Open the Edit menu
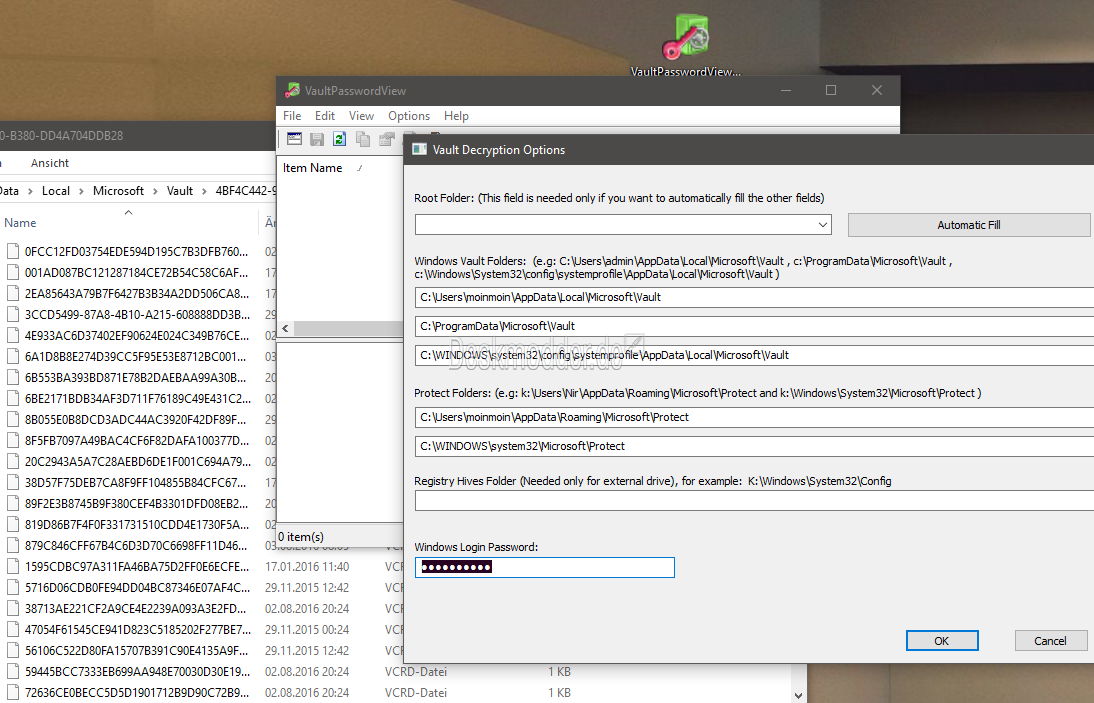Viewport: 1094px width, 703px height. click(x=324, y=116)
